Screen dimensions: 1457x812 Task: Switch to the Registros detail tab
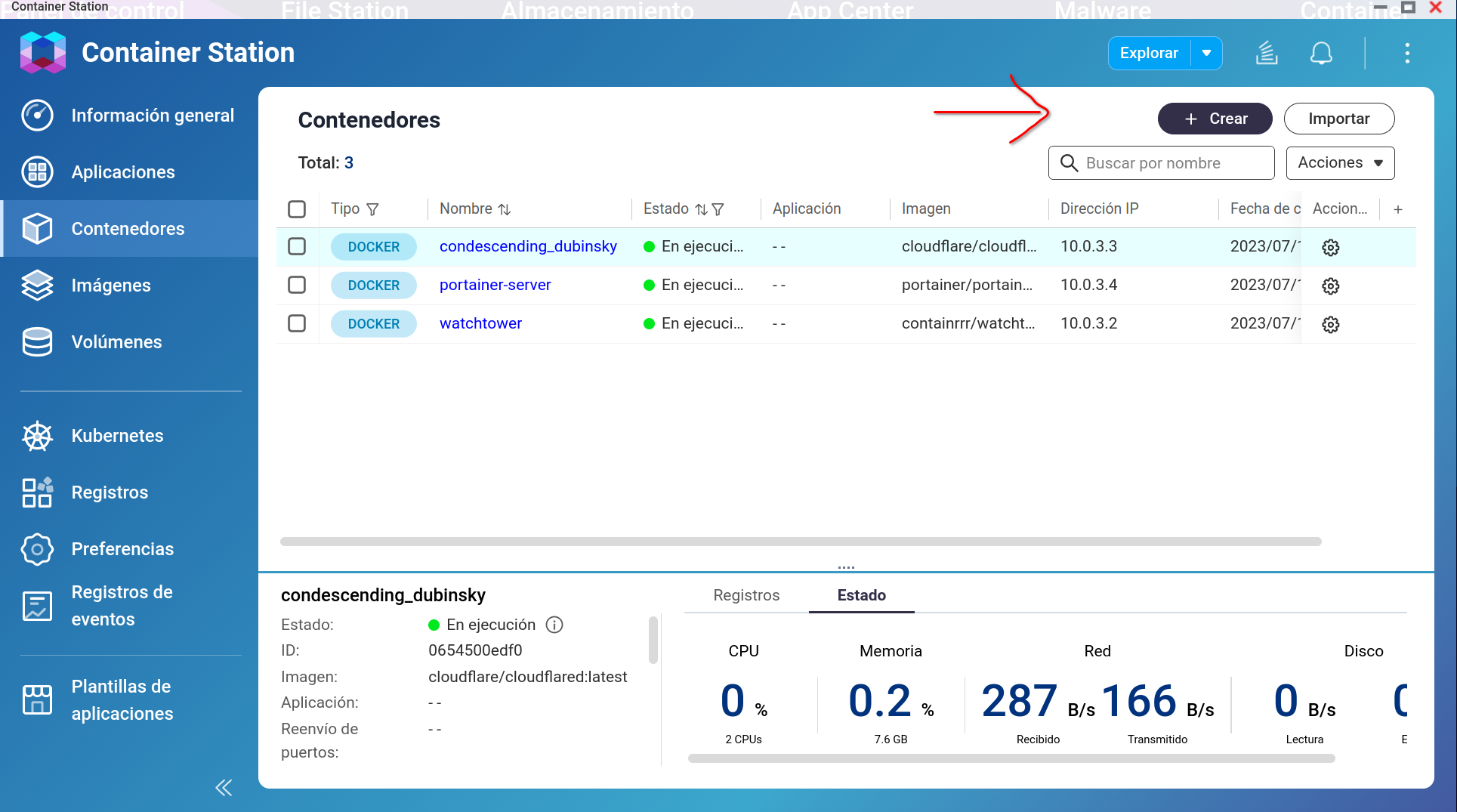pyautogui.click(x=745, y=595)
